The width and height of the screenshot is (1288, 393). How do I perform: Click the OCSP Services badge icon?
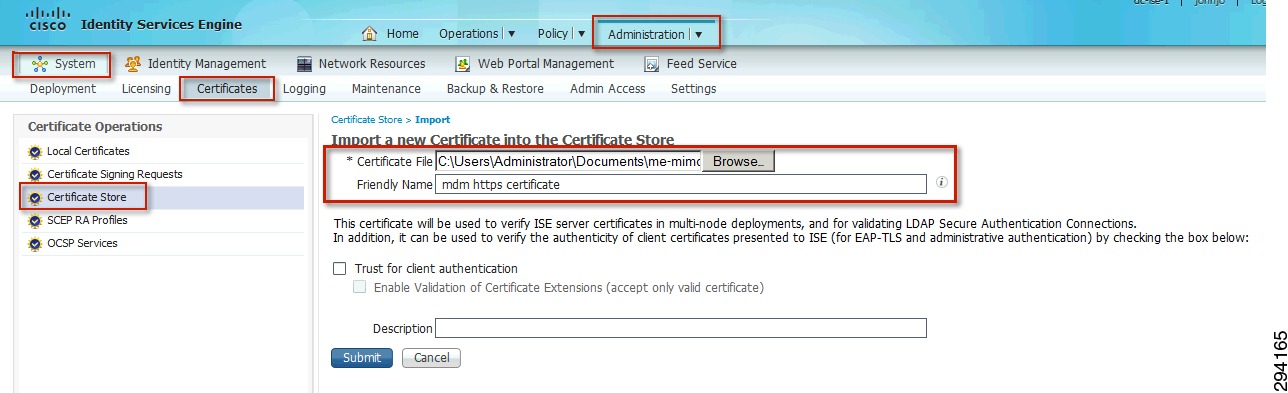(36, 244)
